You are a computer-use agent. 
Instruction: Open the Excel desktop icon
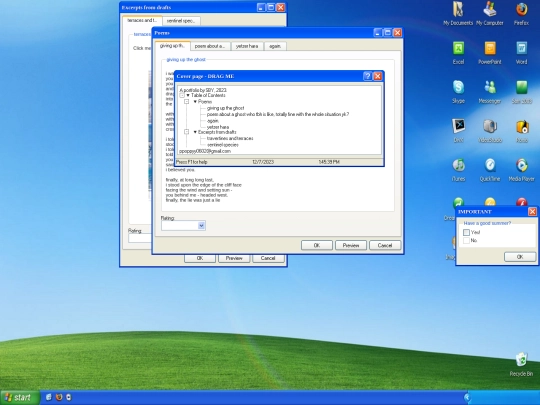pyautogui.click(x=458, y=53)
